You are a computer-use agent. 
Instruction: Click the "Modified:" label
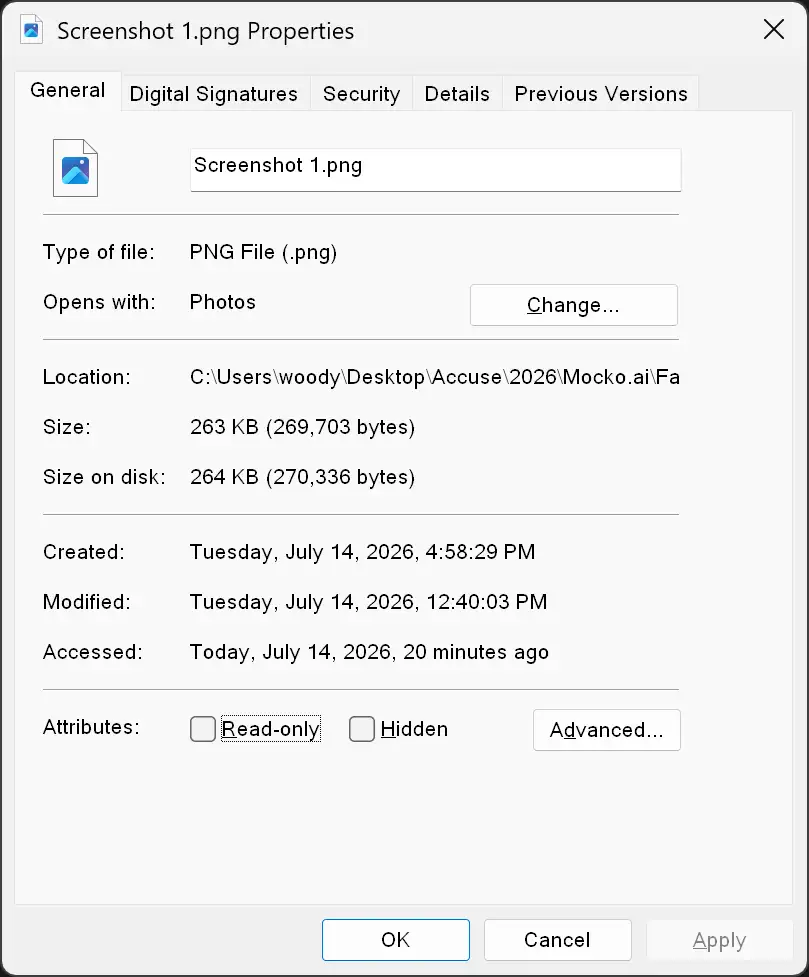[x=87, y=602]
